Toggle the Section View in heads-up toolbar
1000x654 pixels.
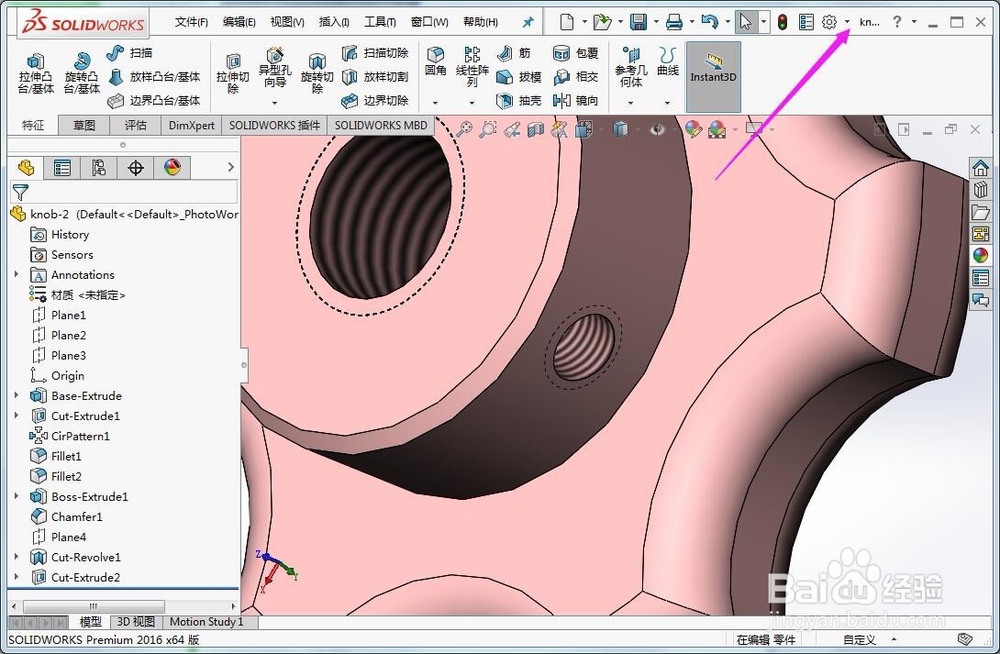point(537,129)
